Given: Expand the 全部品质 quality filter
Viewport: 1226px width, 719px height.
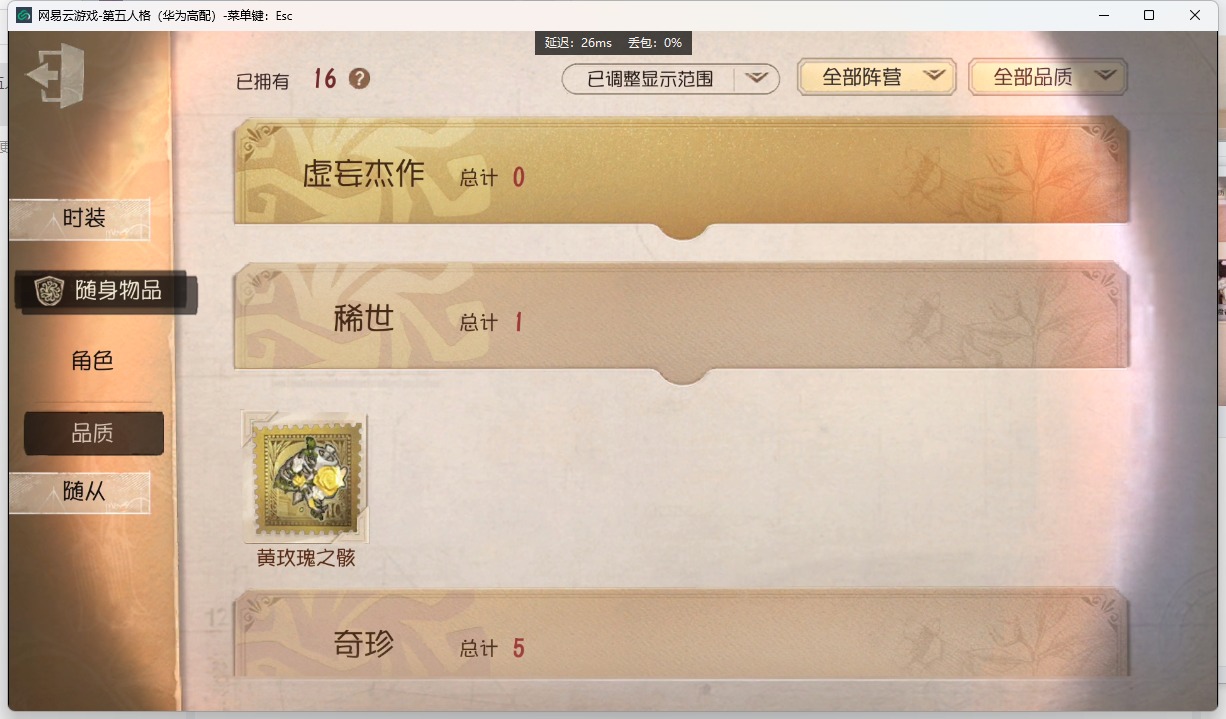Looking at the screenshot, I should click(x=1048, y=77).
